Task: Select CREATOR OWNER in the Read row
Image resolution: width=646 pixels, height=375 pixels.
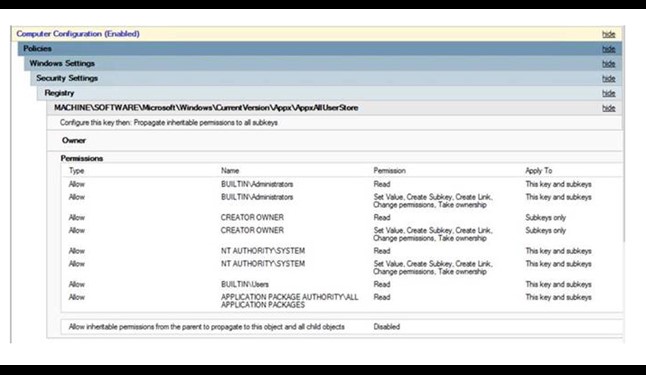Action: point(252,218)
